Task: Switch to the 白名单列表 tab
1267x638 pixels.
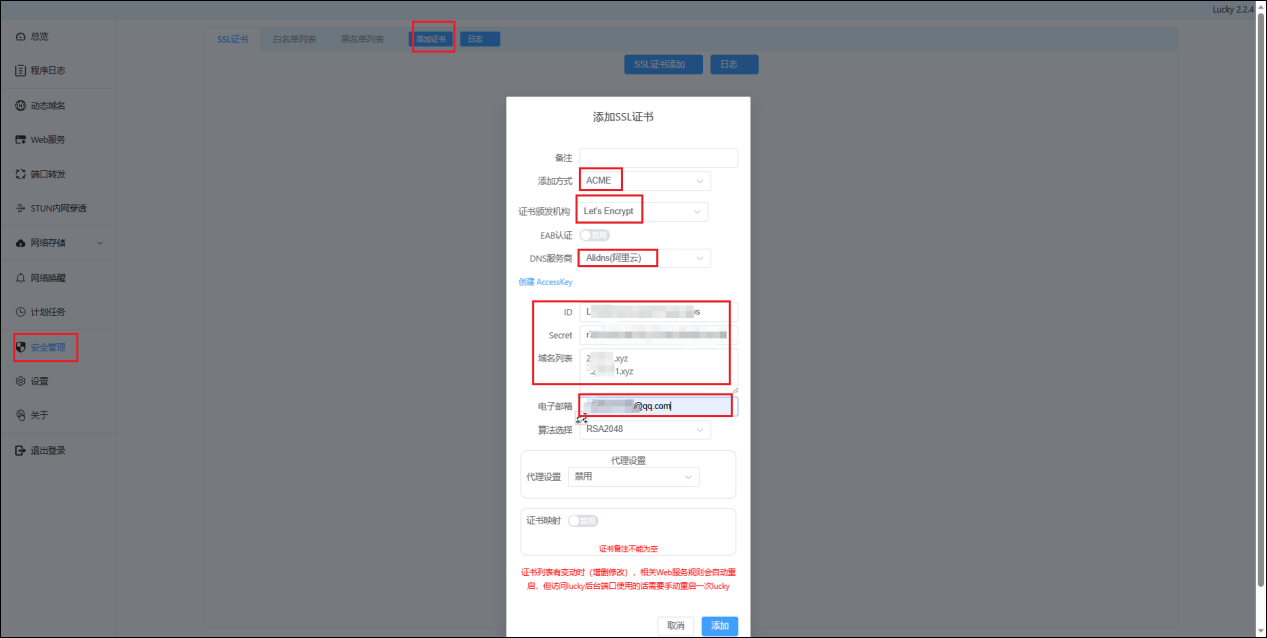Action: pyautogui.click(x=294, y=40)
